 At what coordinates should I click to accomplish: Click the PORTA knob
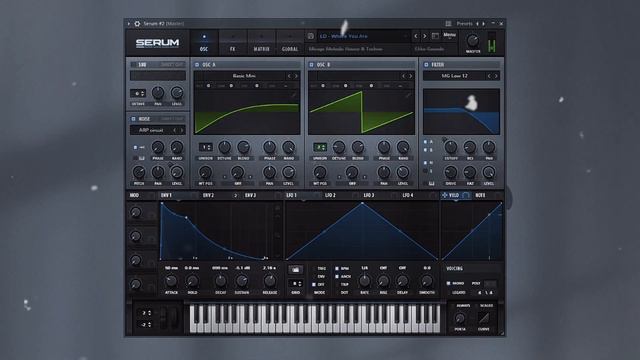click(460, 318)
